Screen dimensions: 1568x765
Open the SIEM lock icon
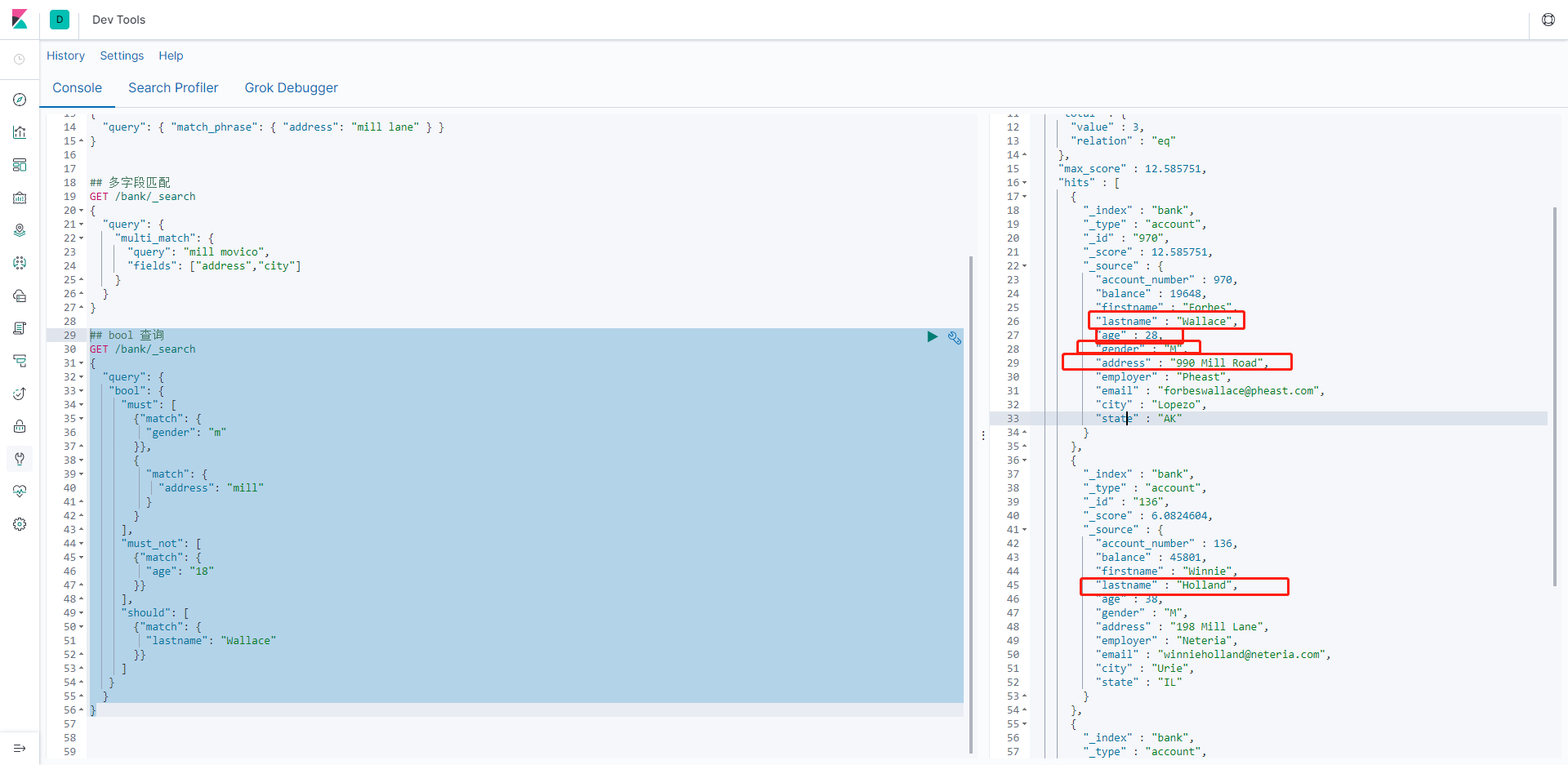click(x=20, y=426)
